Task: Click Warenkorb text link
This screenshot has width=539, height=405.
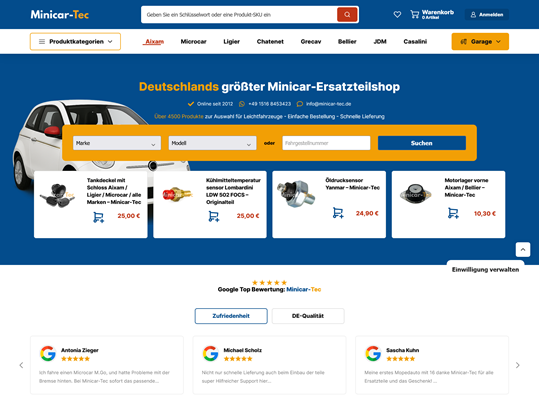Action: (438, 12)
